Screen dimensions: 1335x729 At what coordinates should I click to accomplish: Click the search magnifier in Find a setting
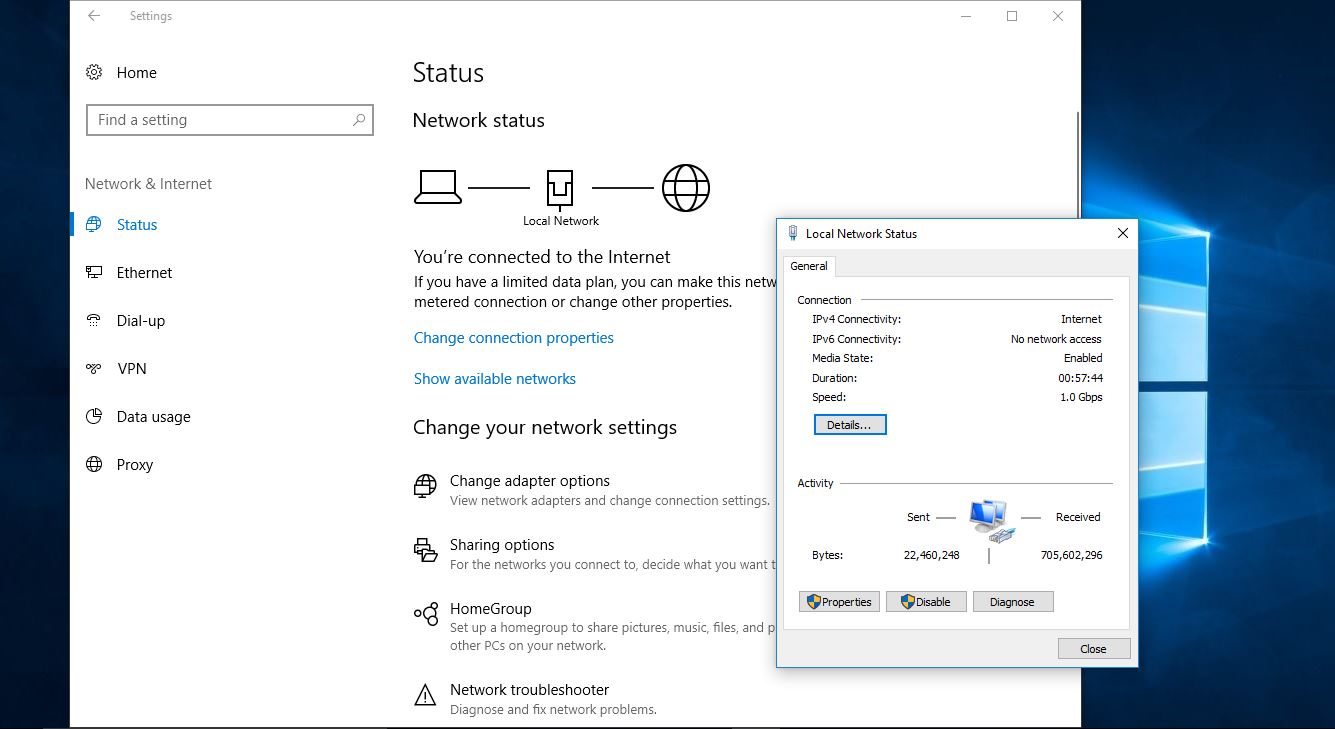tap(358, 119)
